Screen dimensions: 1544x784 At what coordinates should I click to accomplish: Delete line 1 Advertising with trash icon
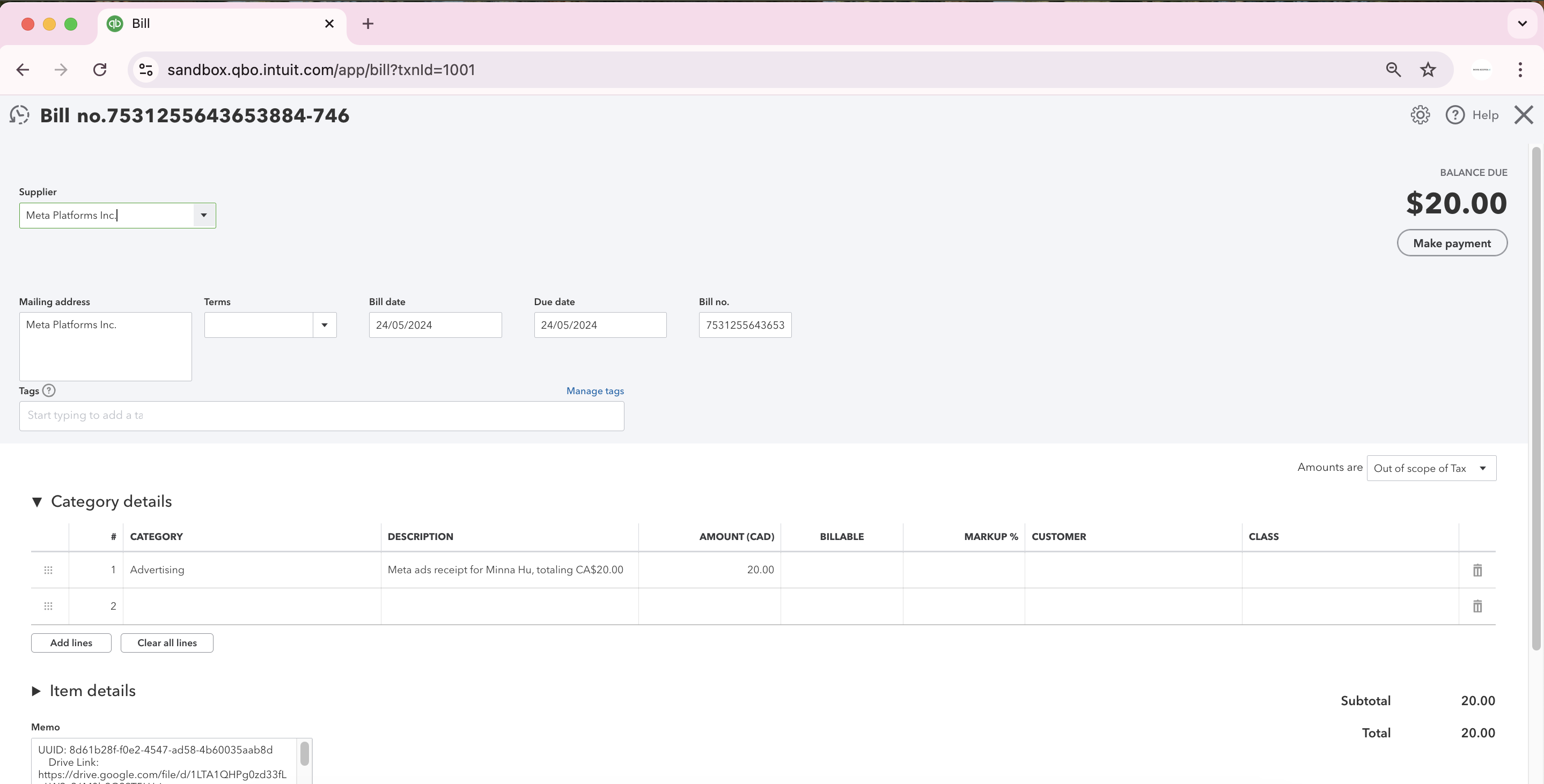click(x=1477, y=570)
